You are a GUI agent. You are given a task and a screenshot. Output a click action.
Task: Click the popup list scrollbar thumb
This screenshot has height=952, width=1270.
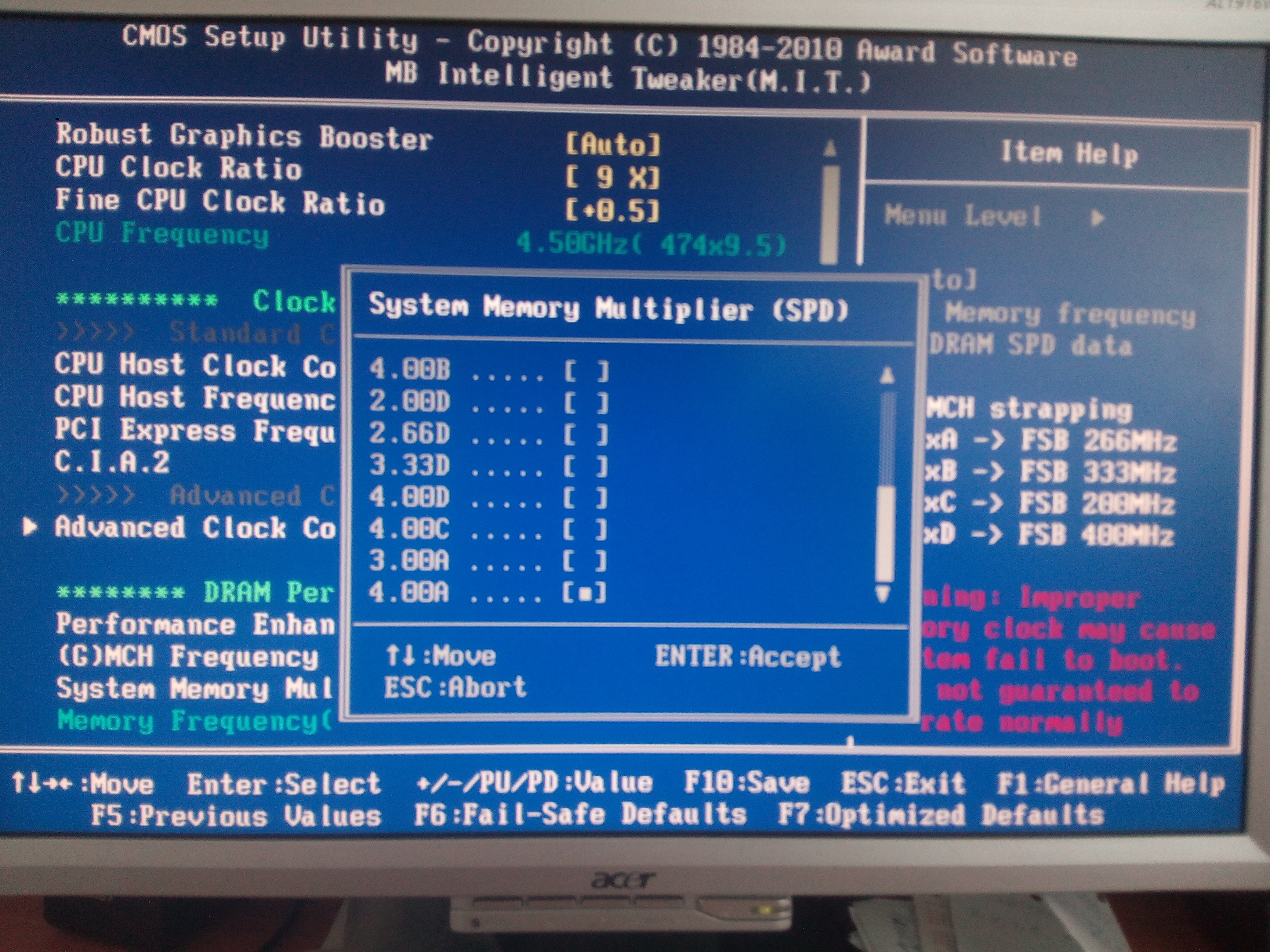tap(887, 534)
